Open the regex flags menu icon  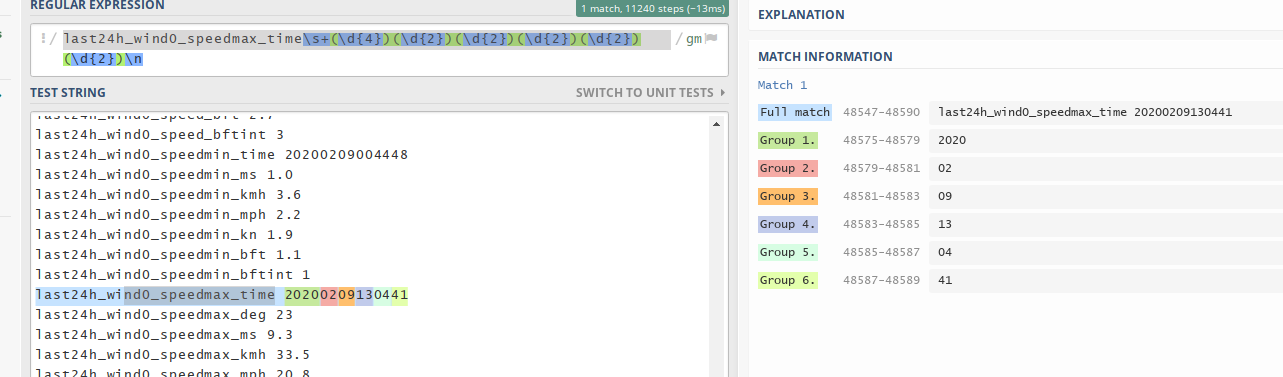pos(712,39)
